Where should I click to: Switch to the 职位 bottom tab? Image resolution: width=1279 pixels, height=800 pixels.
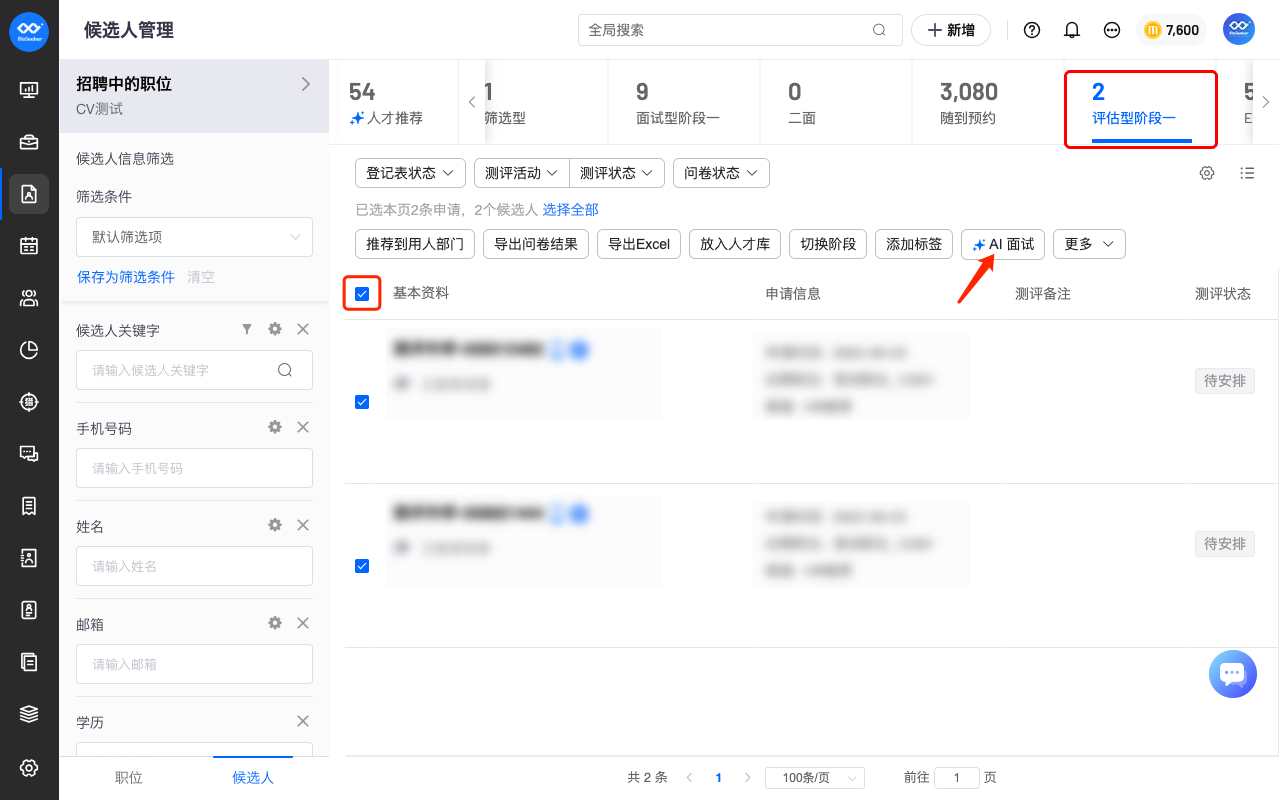coord(129,778)
